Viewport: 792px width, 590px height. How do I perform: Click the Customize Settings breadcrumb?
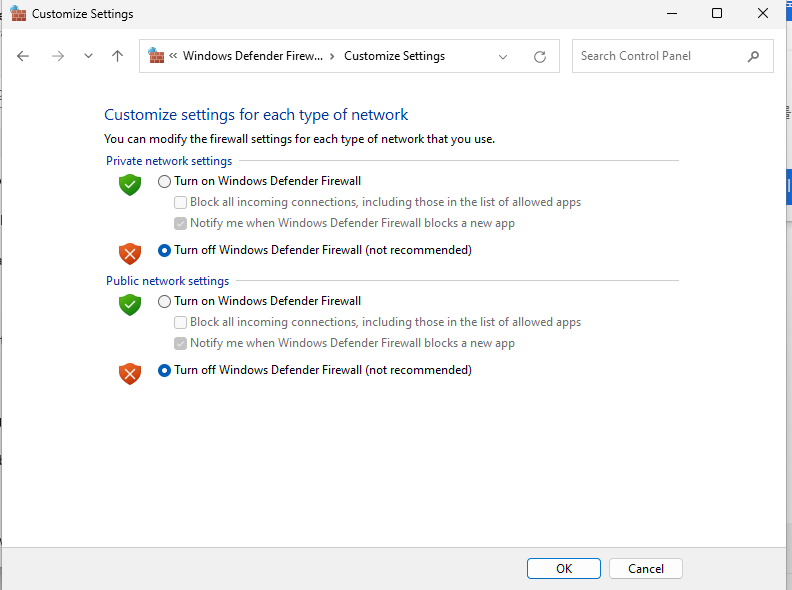[394, 56]
